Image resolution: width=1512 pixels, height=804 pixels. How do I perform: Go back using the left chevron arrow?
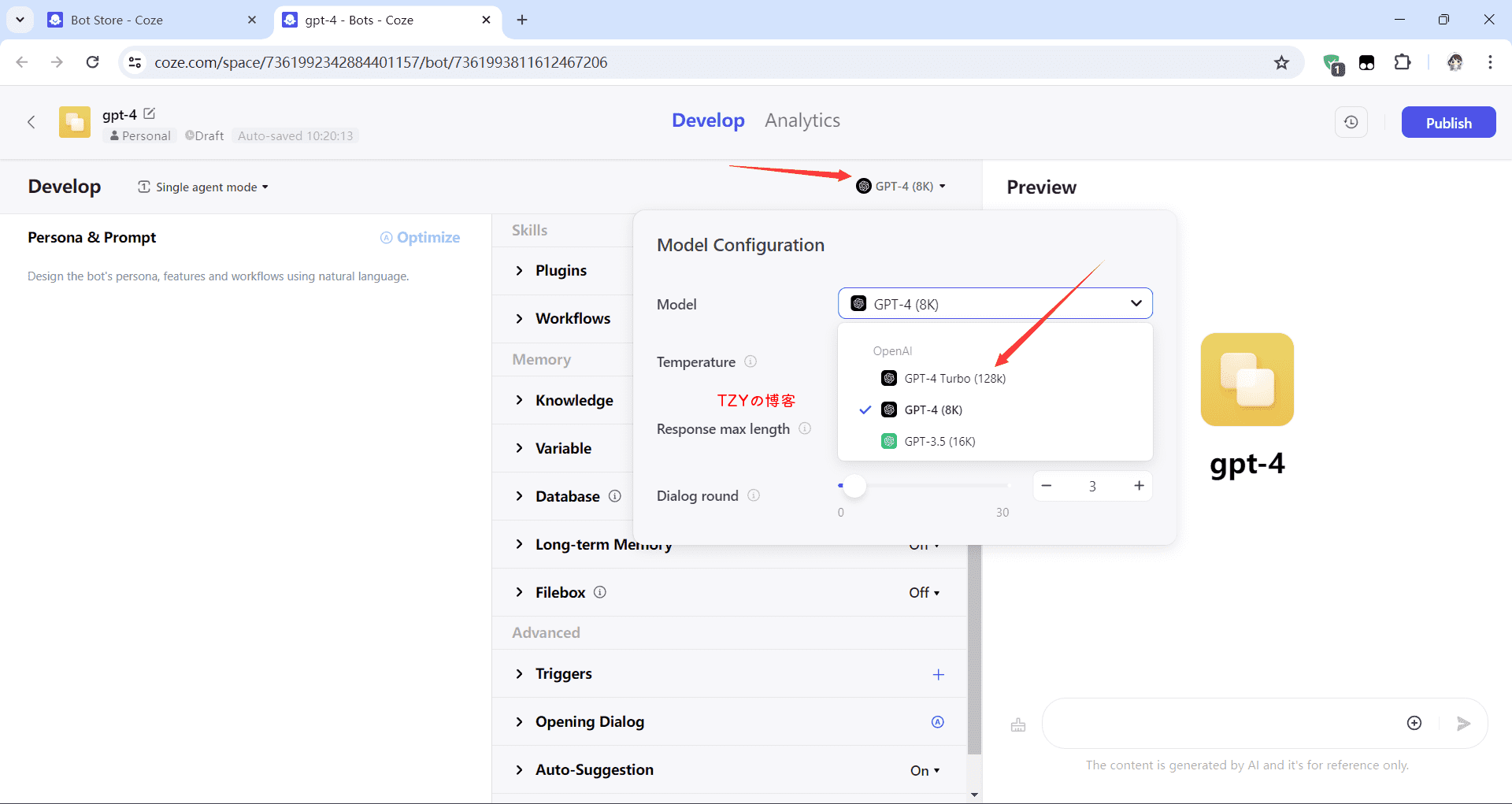point(31,122)
